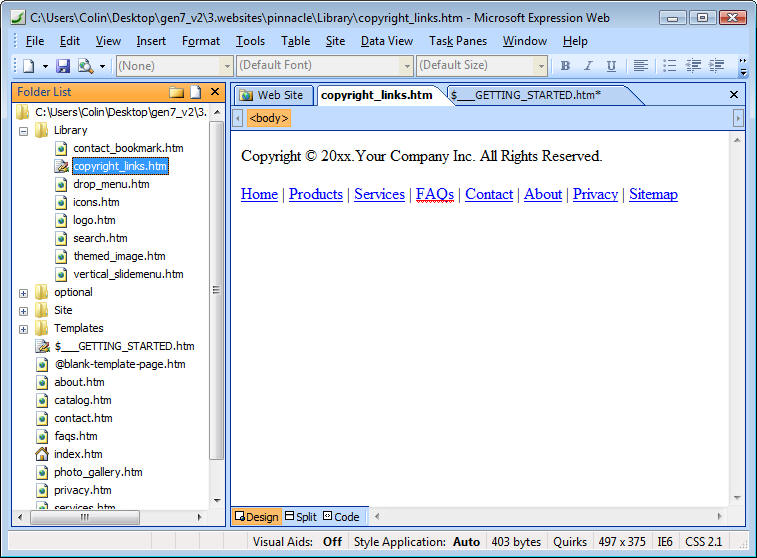
Task: Click the New Folder icon in Folder List
Action: [177, 92]
